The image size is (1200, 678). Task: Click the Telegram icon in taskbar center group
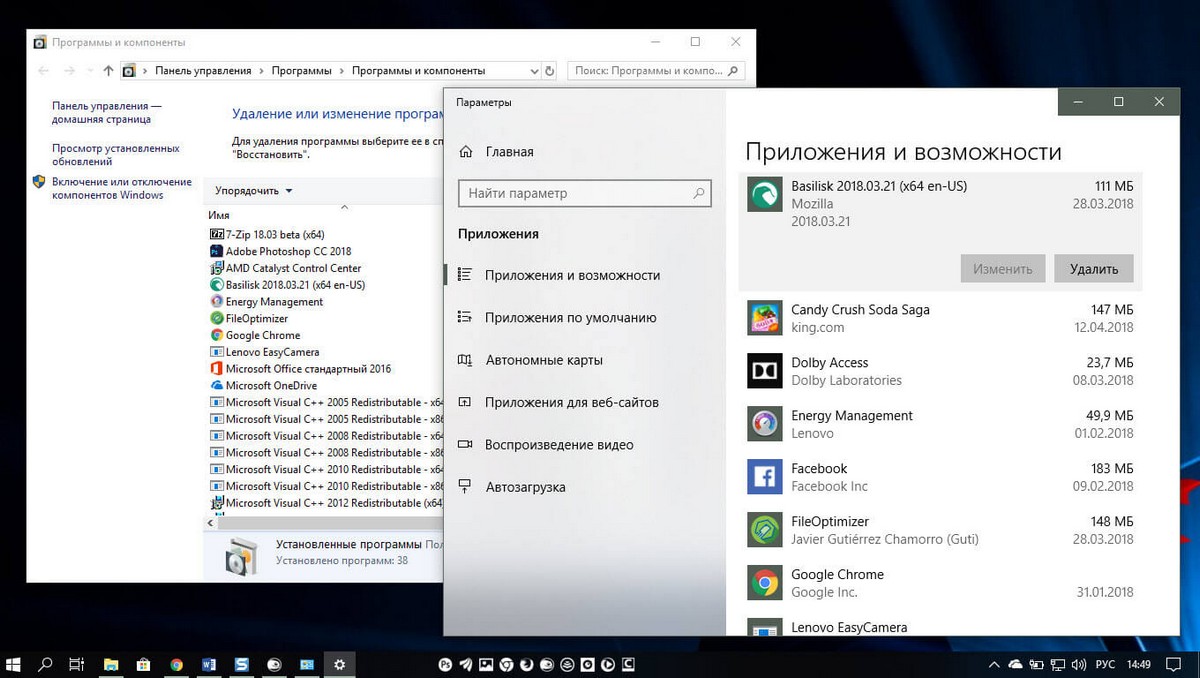(466, 664)
